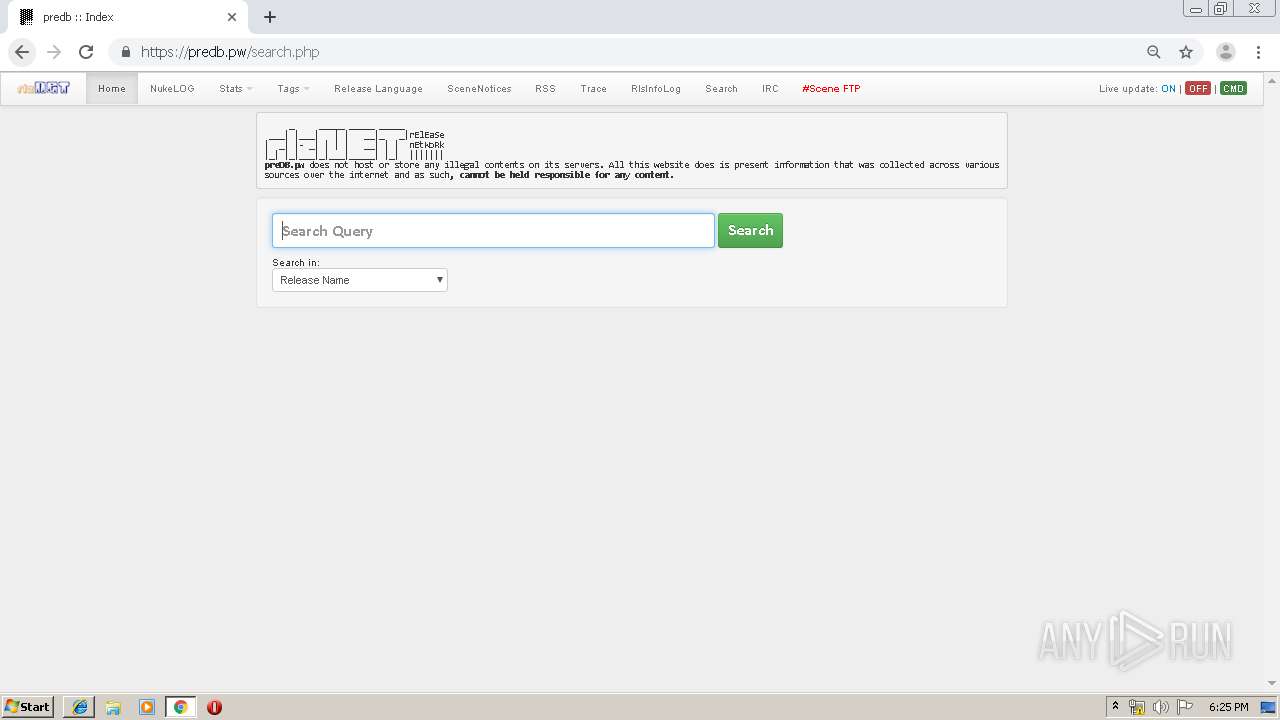
Task: Open the Chrome profile avatar
Action: click(1226, 52)
